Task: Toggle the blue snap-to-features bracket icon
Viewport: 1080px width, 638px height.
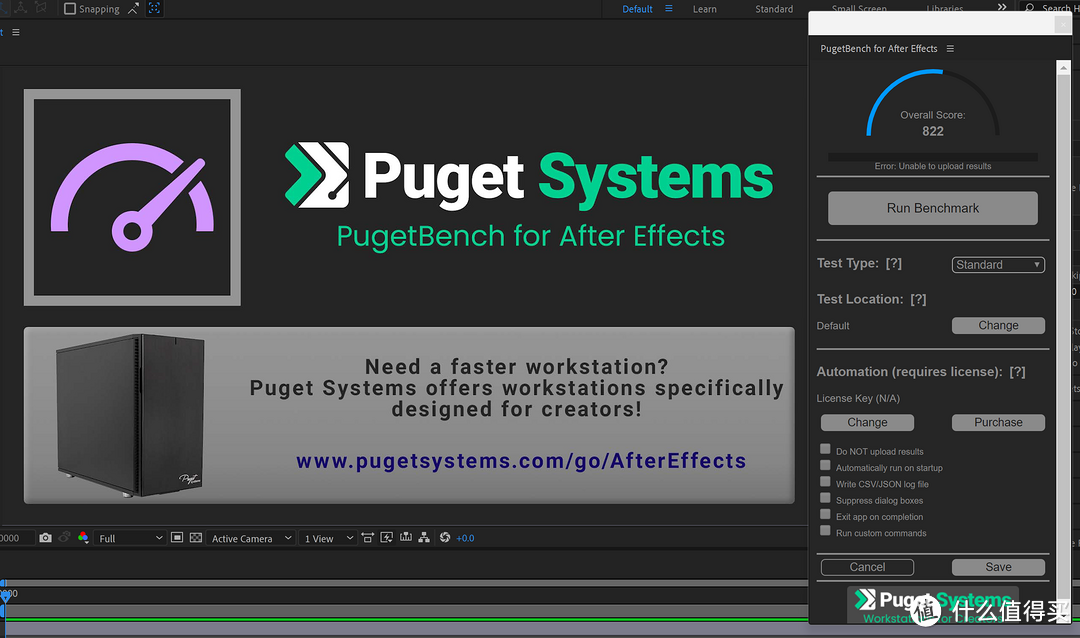Action: (x=154, y=8)
